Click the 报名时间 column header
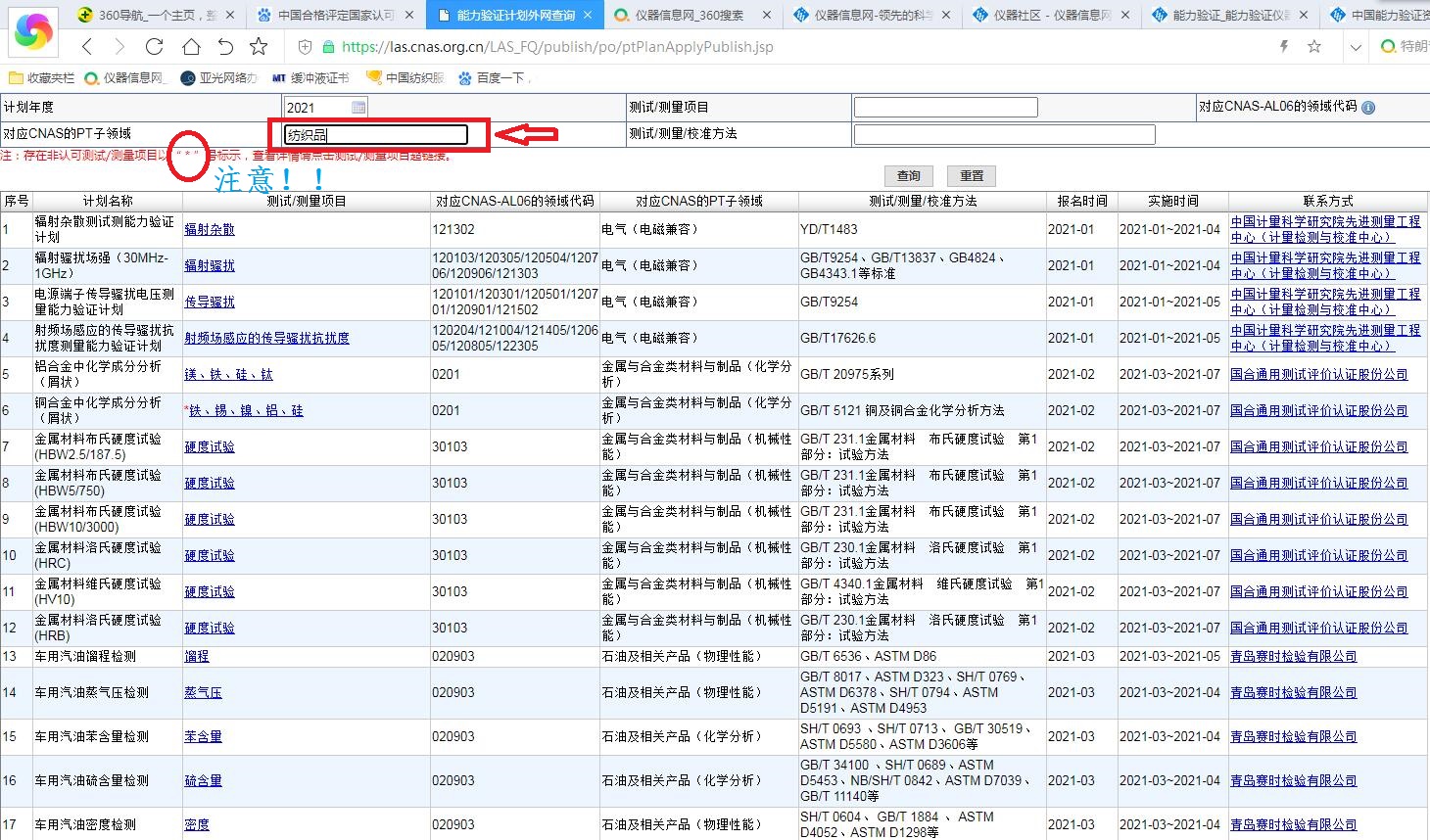Viewport: 1430px width, 840px height. point(1081,201)
